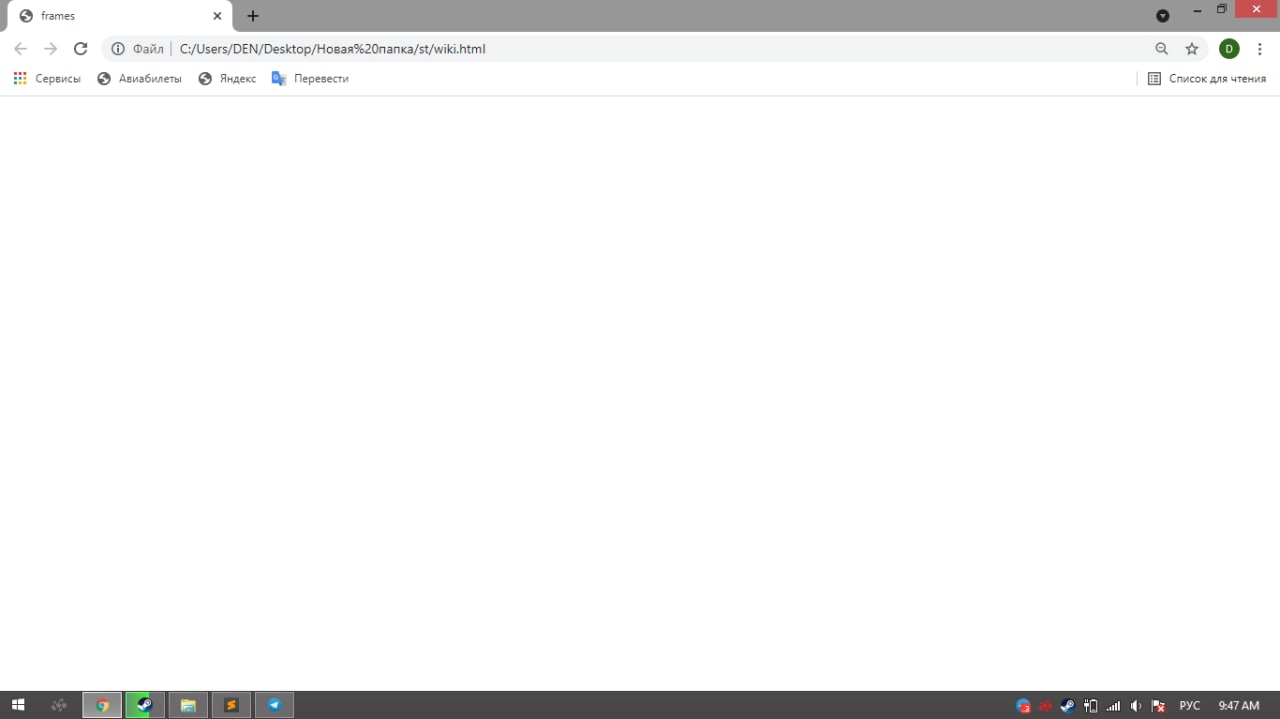Minimize the Chrome window

pyautogui.click(x=1197, y=10)
